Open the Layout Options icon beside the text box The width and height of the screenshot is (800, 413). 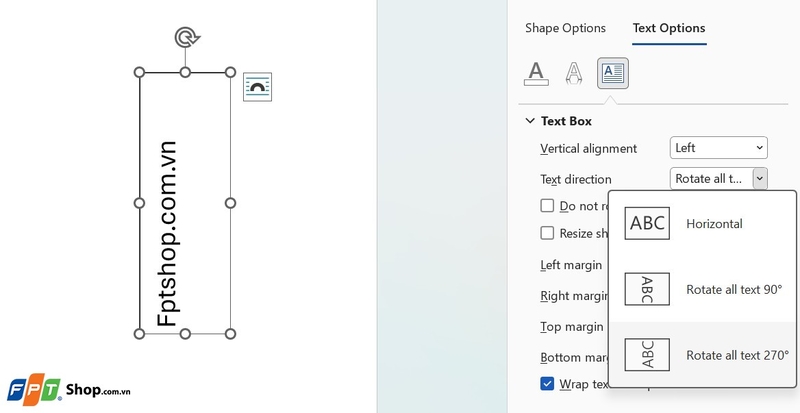pyautogui.click(x=257, y=87)
